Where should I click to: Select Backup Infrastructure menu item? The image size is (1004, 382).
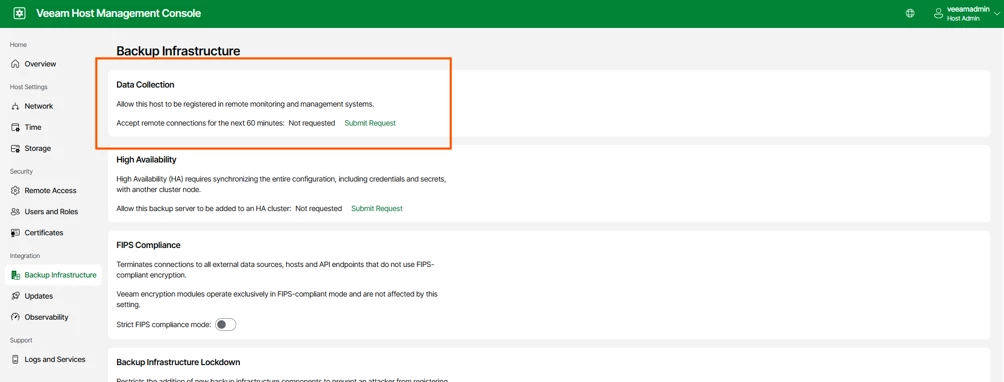[53, 275]
